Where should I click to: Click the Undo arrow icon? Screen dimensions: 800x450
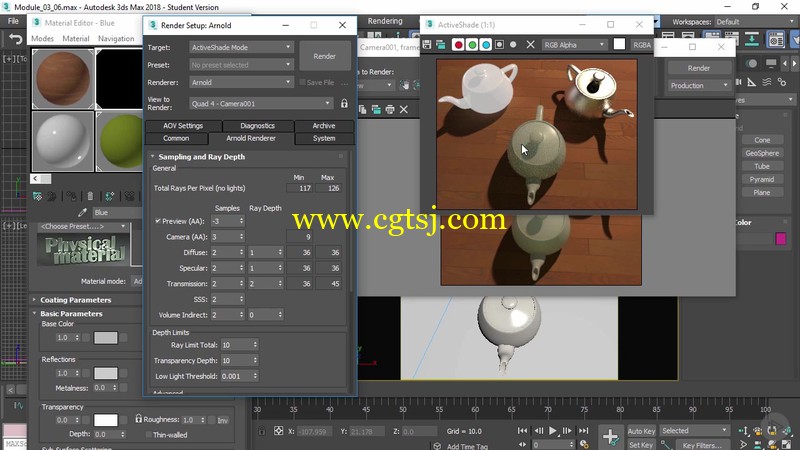[x=16, y=39]
